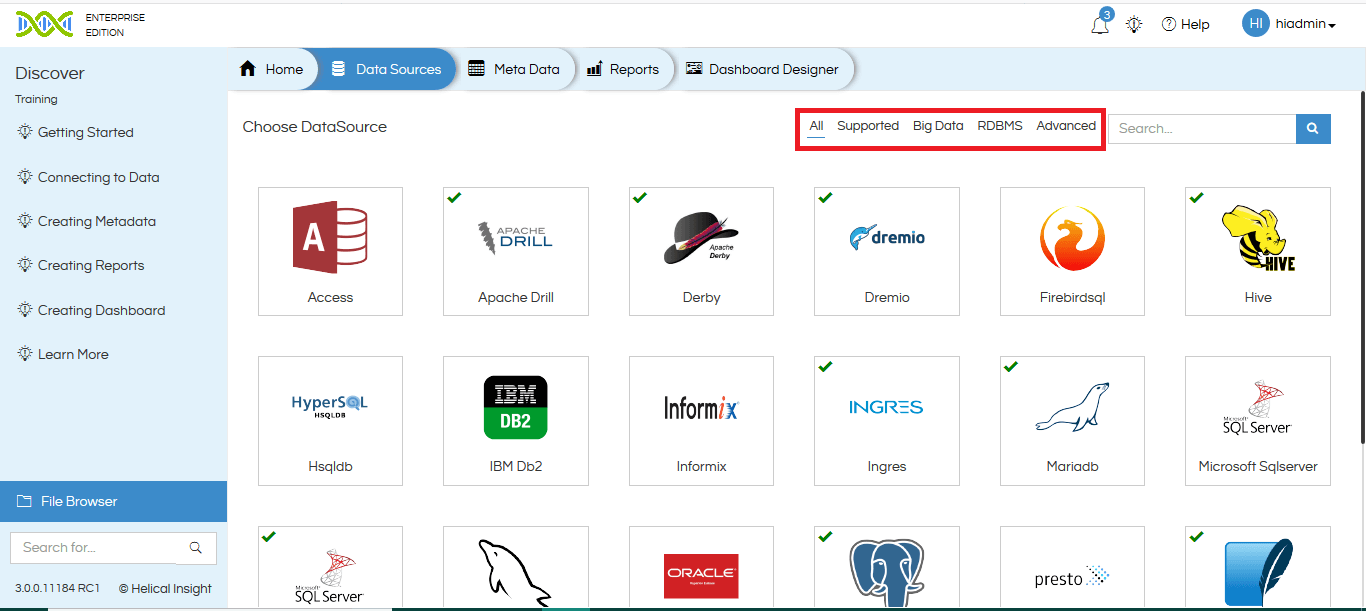Viewport: 1366px width, 614px height.
Task: Switch to the Data Sources tab
Action: click(x=386, y=69)
